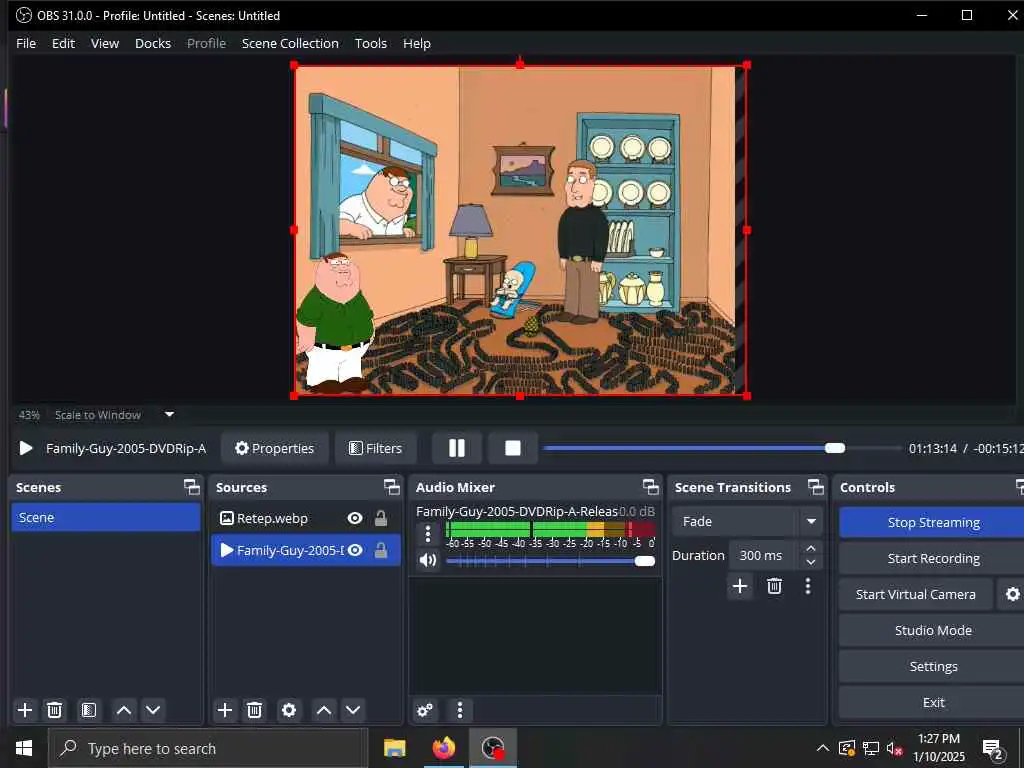Screen dimensions: 1024x768
Task: Add a new source with plus icon
Action: point(225,710)
